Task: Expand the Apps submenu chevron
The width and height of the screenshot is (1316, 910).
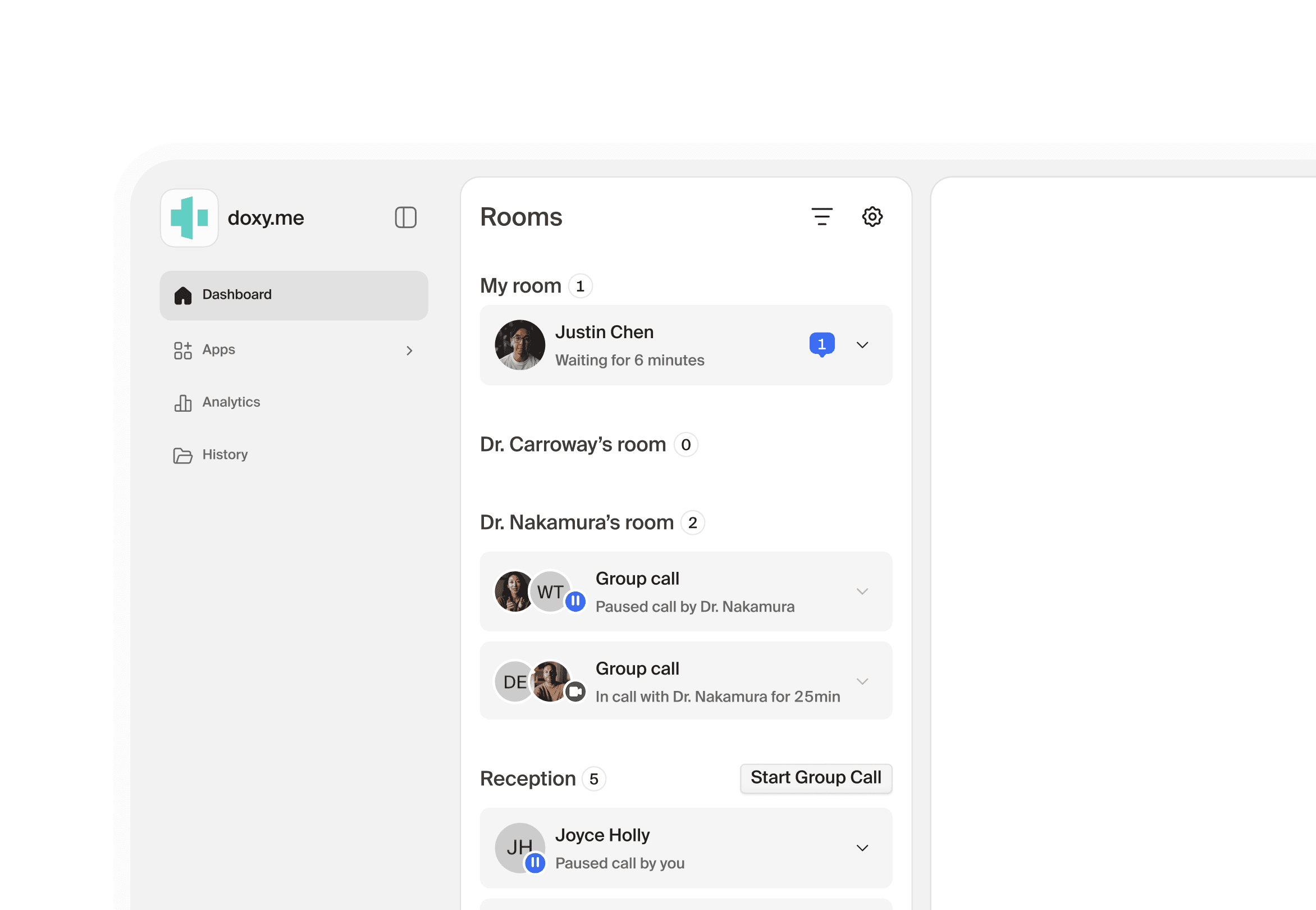Action: 409,351
